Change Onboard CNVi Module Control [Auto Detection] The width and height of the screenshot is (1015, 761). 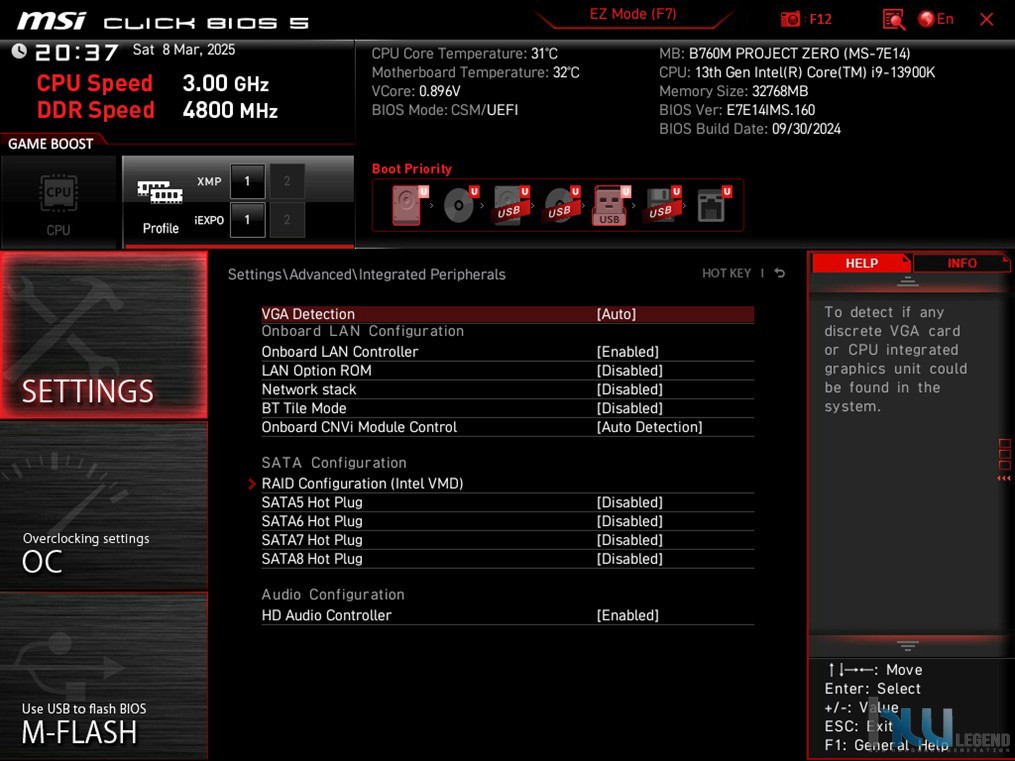click(649, 427)
